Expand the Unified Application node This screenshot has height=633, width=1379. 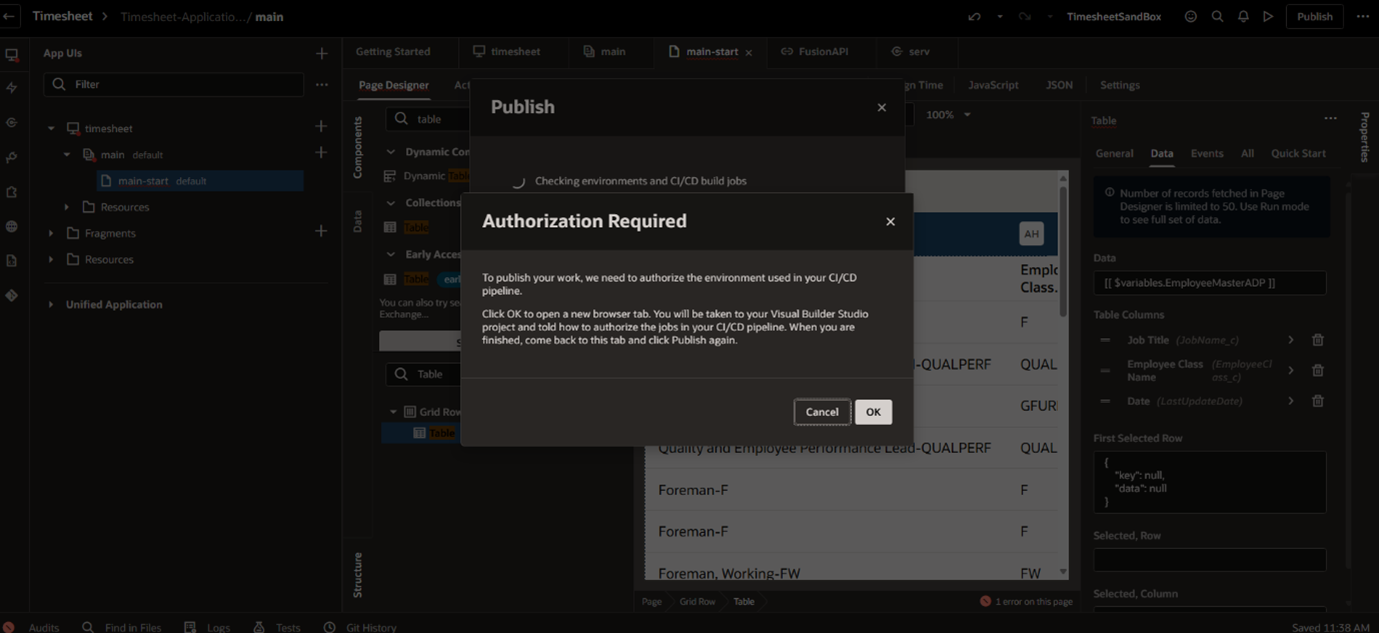pyautogui.click(x=51, y=305)
